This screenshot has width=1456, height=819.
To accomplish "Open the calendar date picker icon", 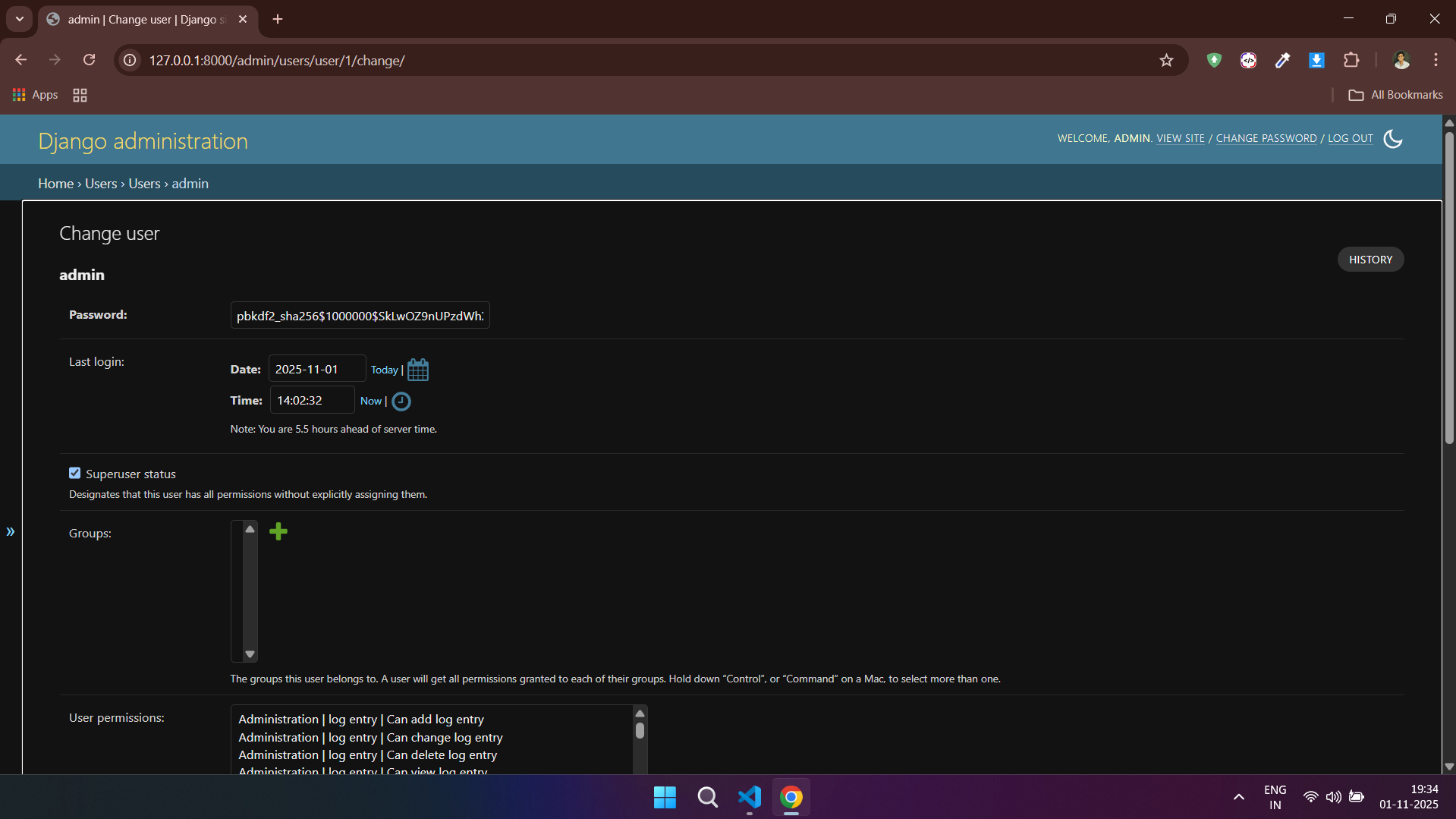I will click(x=417, y=370).
